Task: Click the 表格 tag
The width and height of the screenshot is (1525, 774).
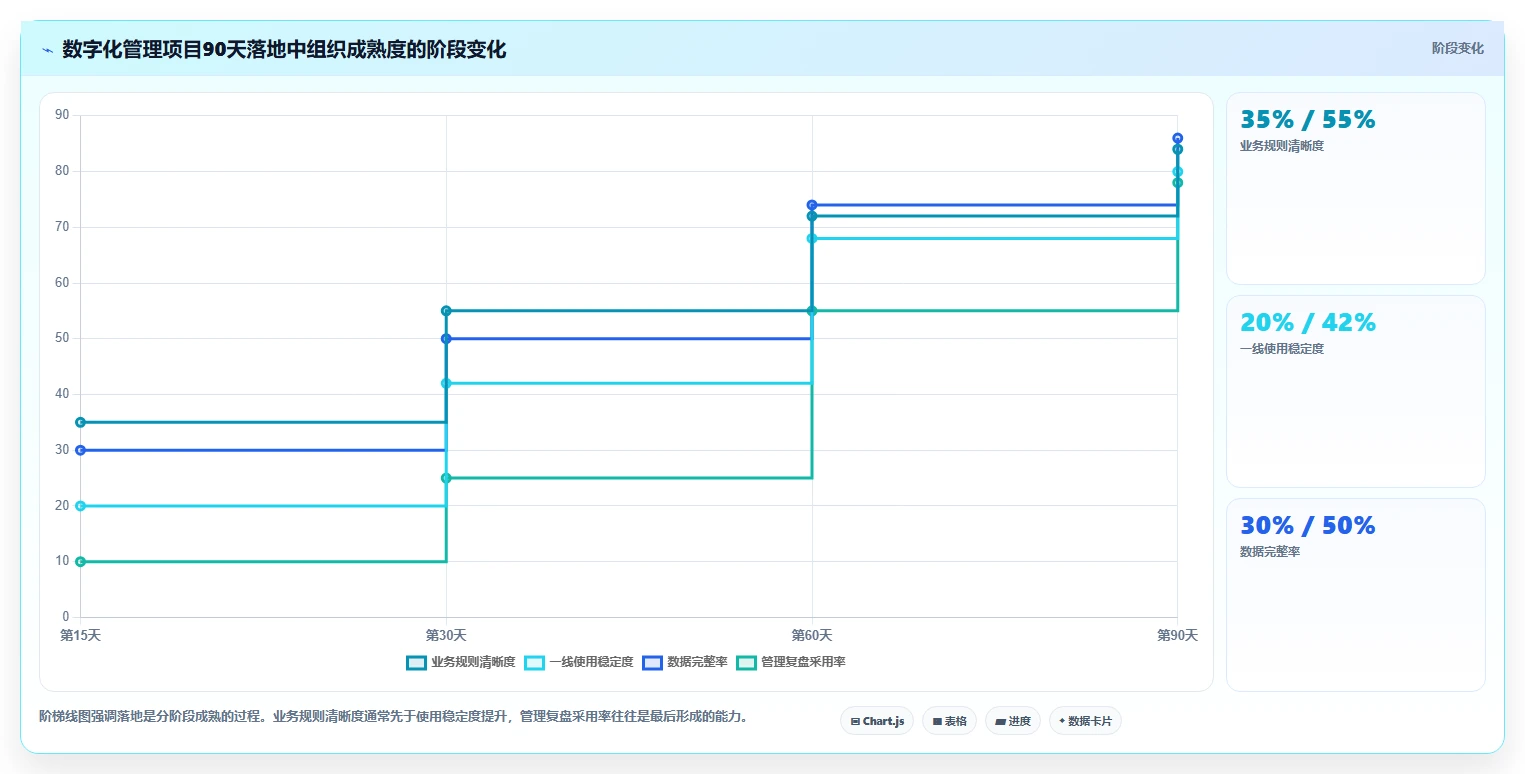Action: pyautogui.click(x=949, y=721)
